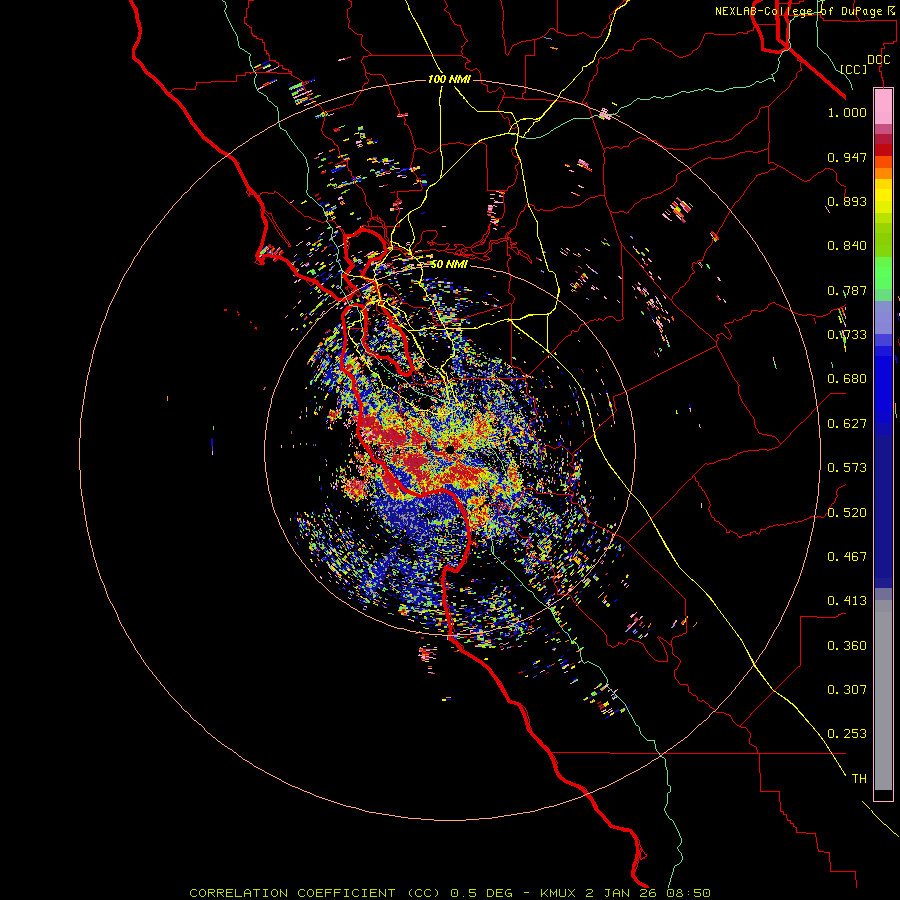Click the 0.467 scale value
The height and width of the screenshot is (900, 900).
pos(847,557)
